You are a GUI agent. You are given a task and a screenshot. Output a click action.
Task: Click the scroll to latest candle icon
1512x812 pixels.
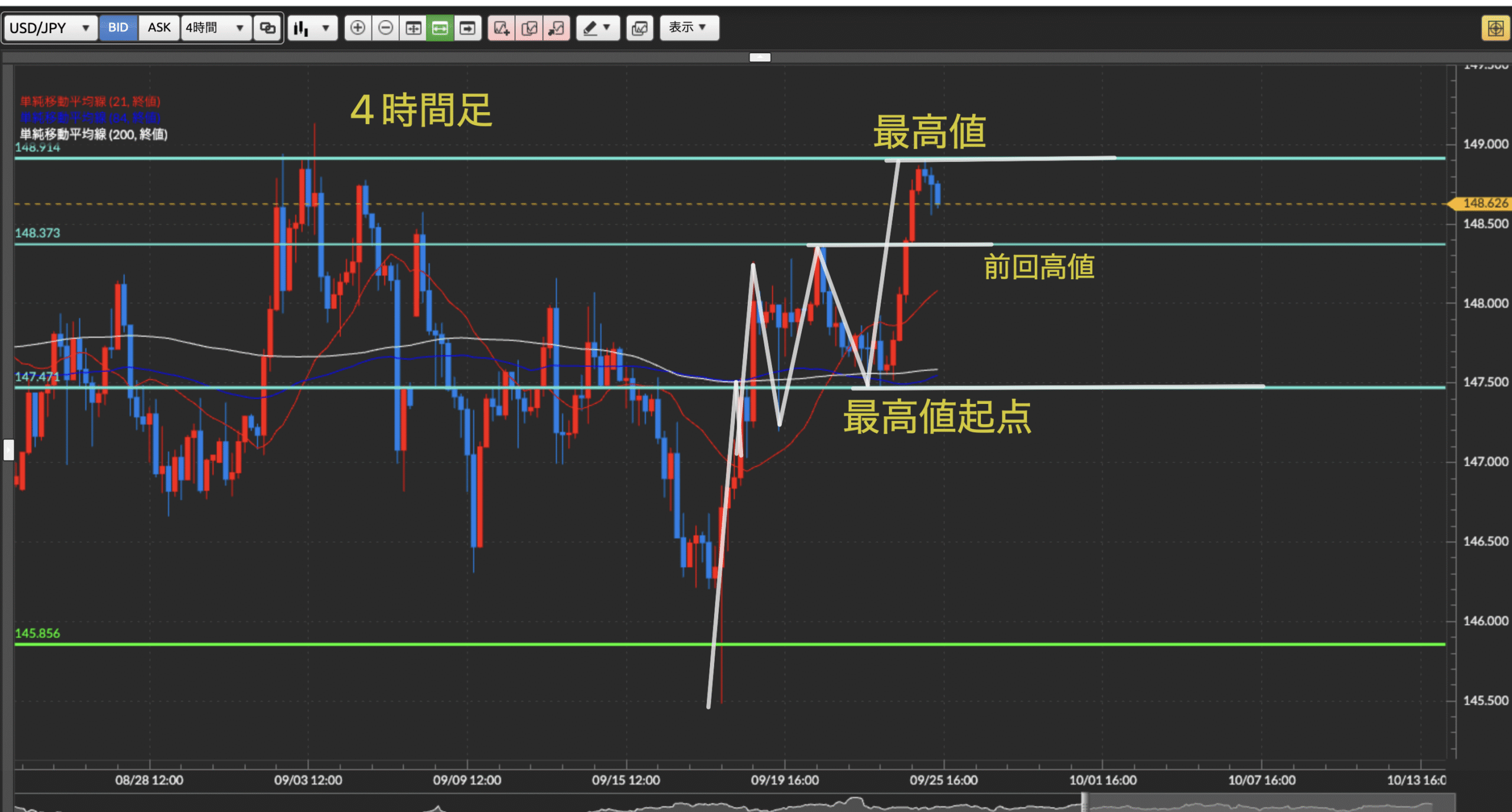[x=467, y=28]
